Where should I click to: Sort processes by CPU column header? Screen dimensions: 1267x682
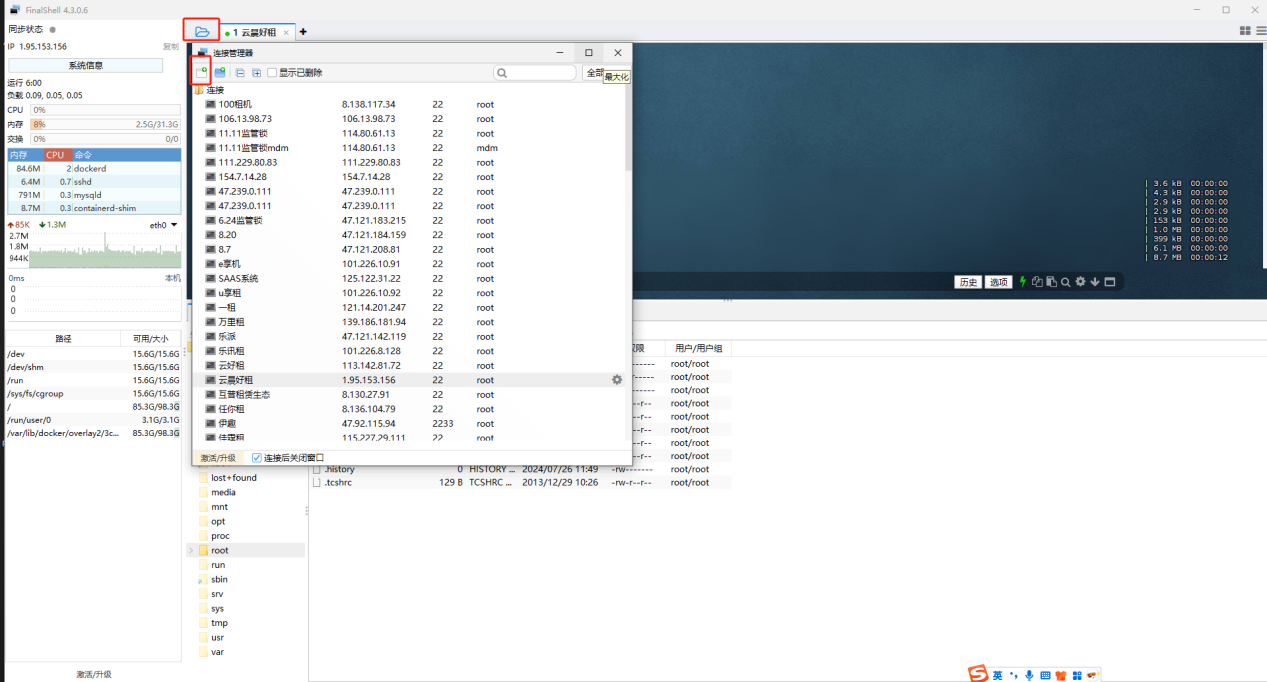tap(57, 155)
